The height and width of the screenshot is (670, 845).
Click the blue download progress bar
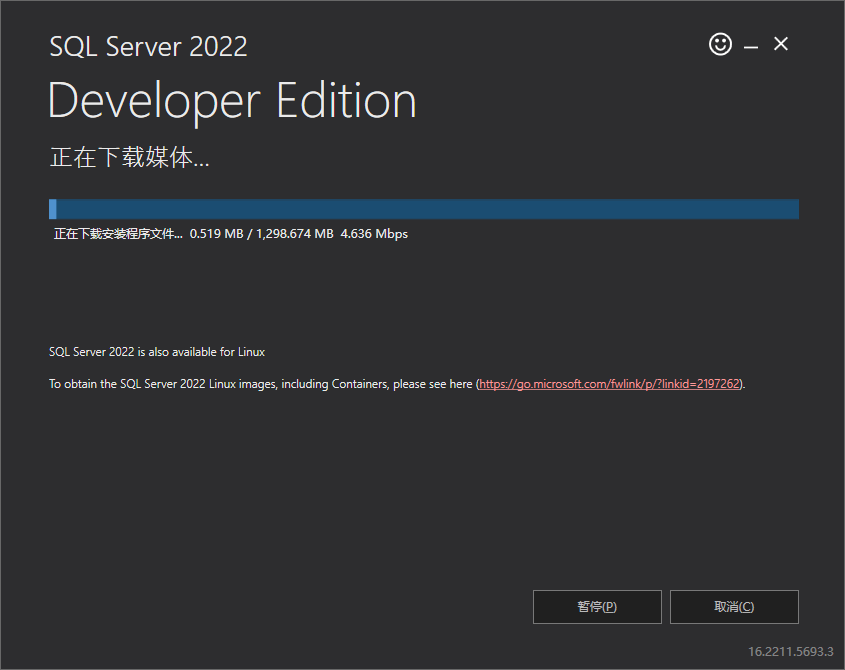coord(423,209)
